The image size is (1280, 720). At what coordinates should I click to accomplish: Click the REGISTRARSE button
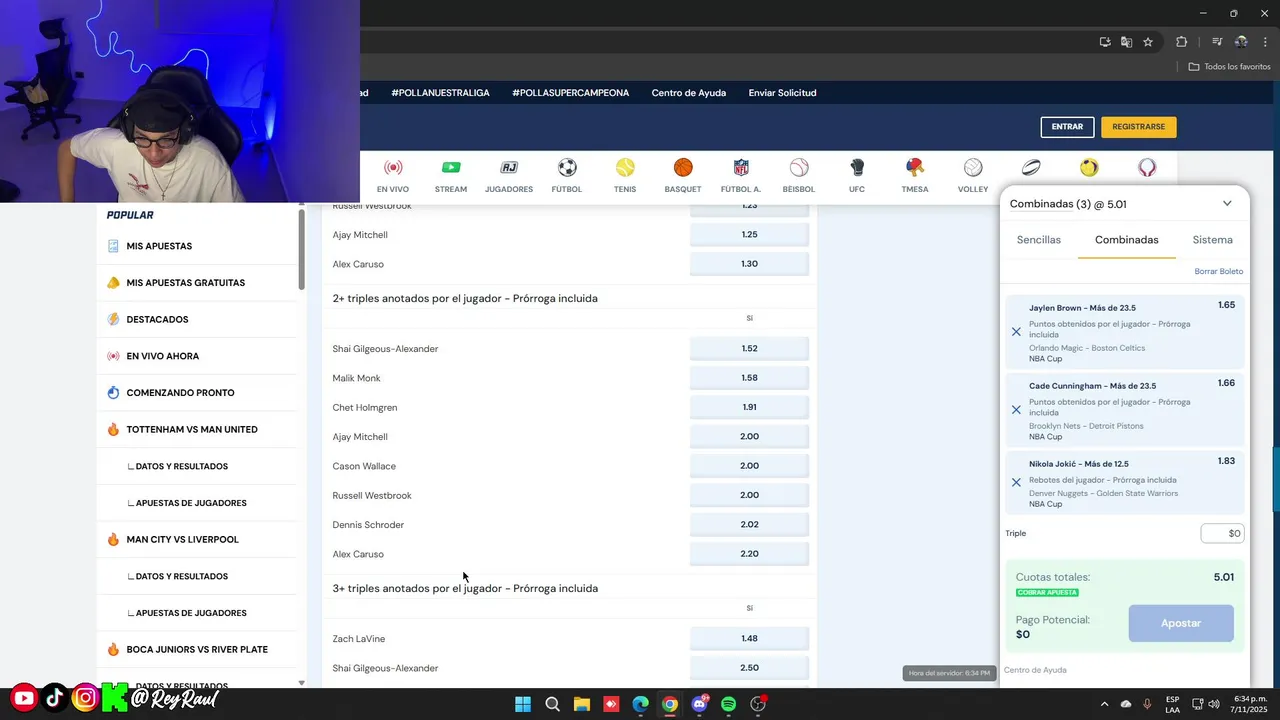click(x=1139, y=127)
